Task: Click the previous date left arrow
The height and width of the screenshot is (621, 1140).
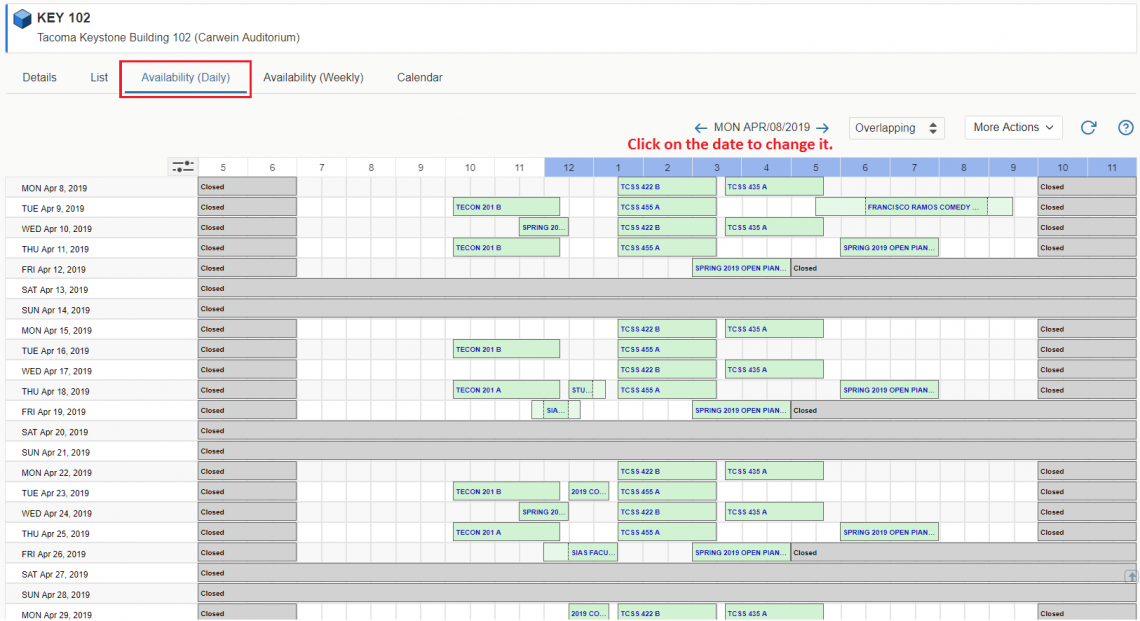Action: coord(701,128)
